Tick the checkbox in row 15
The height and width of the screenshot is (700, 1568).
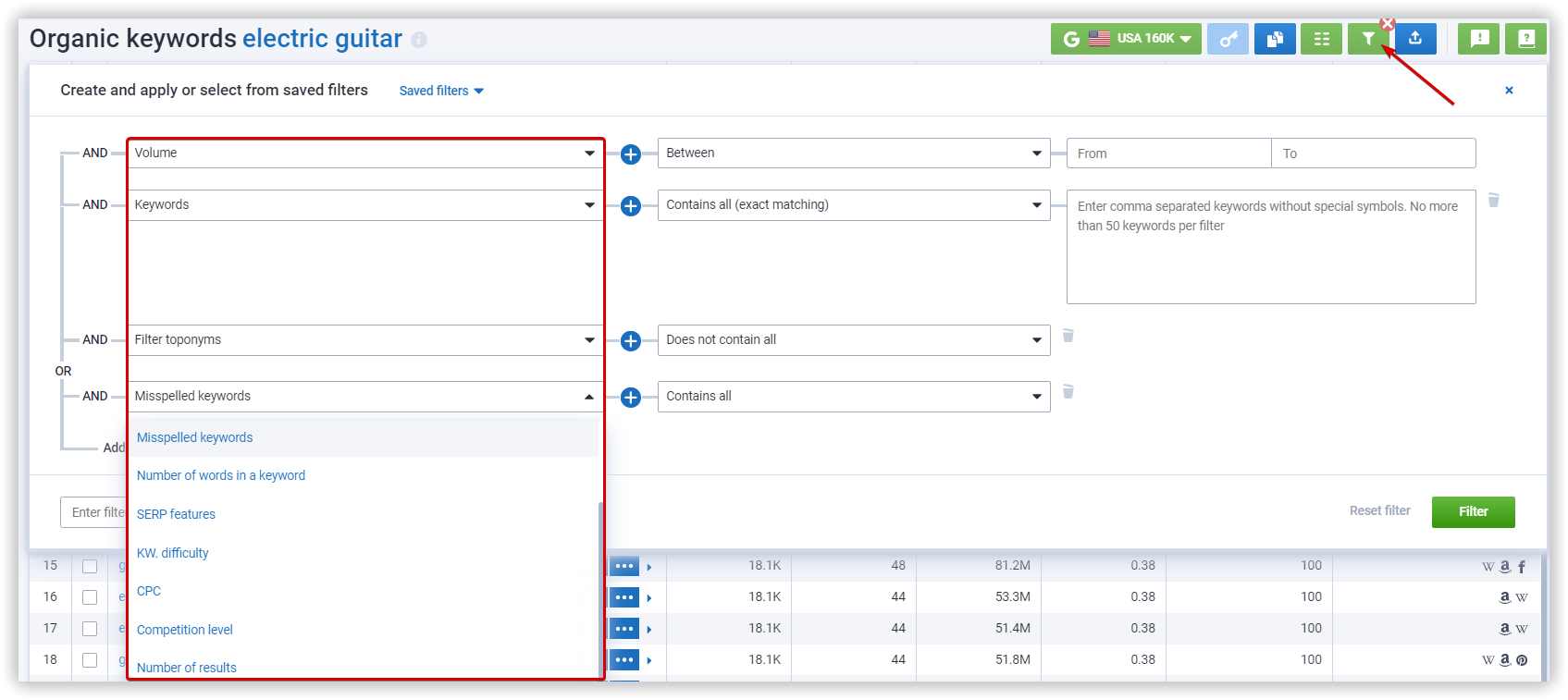point(90,566)
